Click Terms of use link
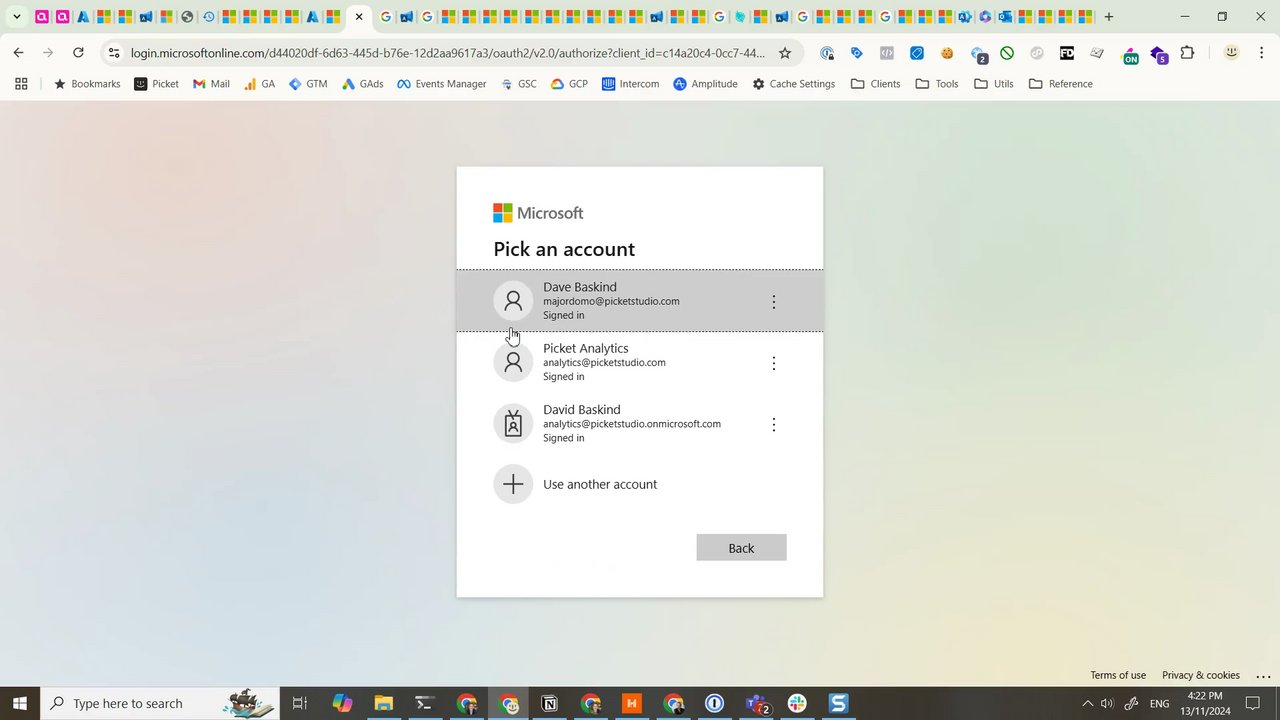This screenshot has height=720, width=1280. [1118, 675]
